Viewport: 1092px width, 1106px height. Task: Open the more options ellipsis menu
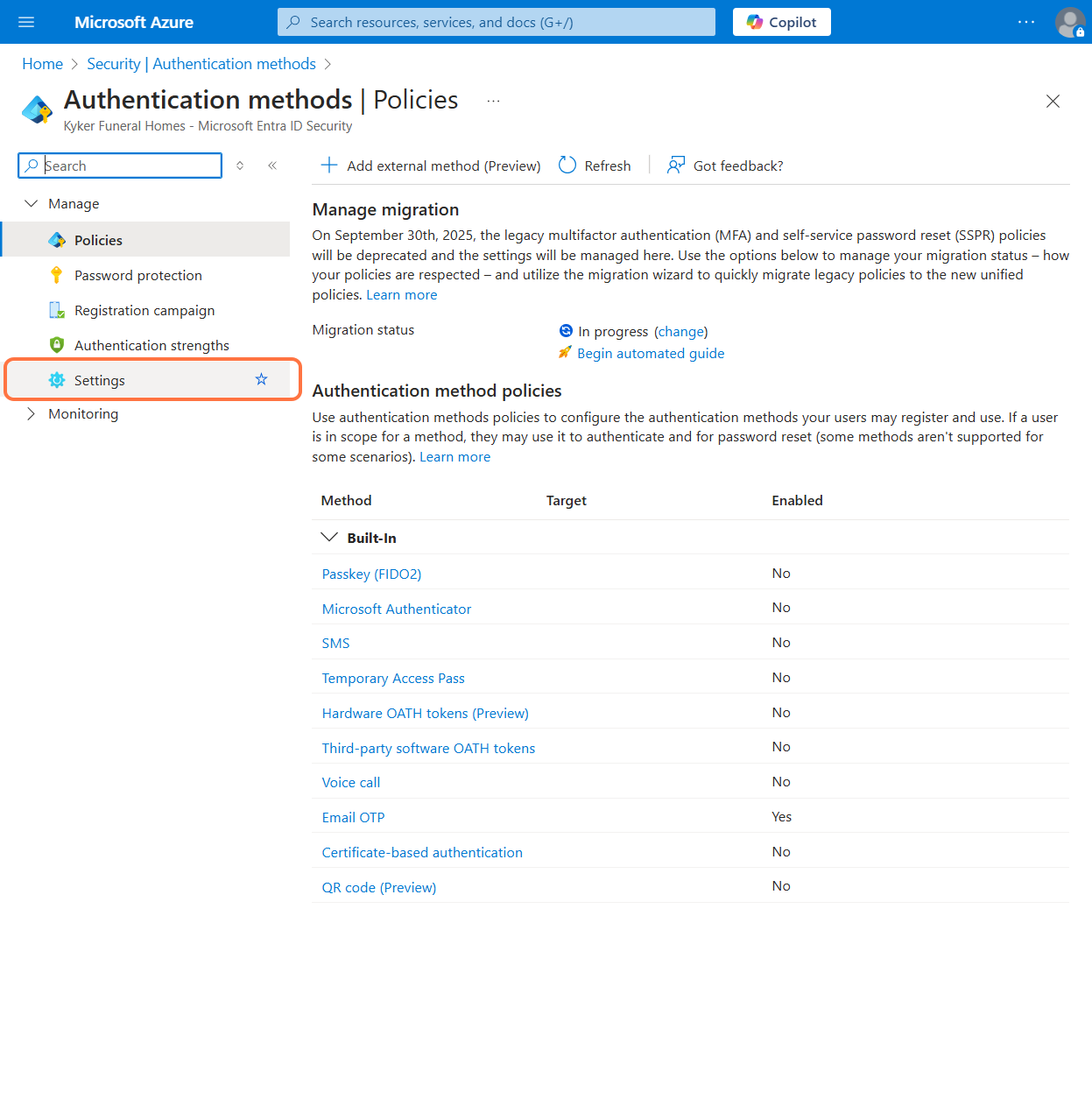(x=493, y=100)
